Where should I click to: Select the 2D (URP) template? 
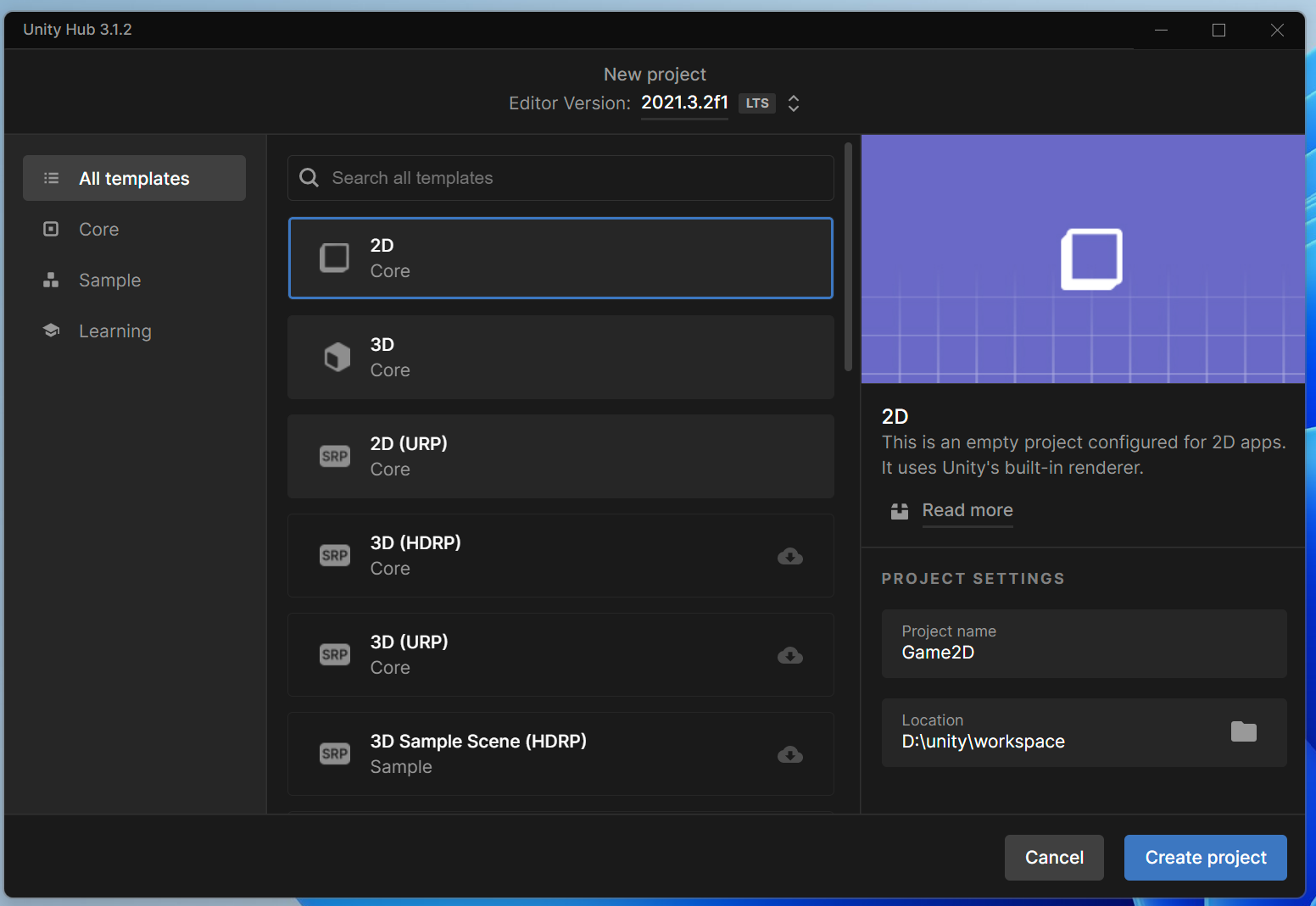click(x=560, y=457)
